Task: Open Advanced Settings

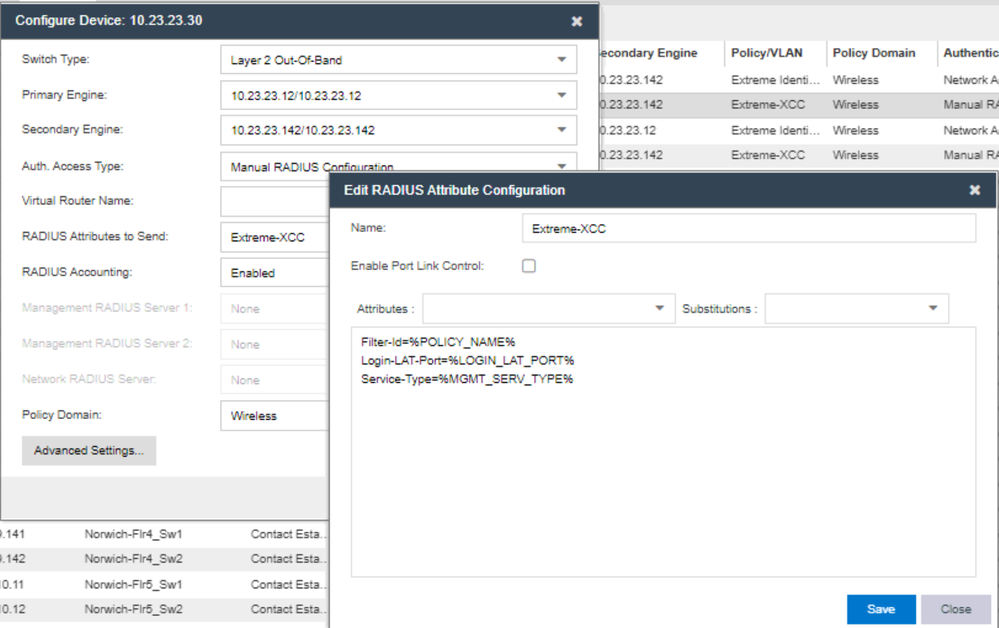Action: point(89,451)
